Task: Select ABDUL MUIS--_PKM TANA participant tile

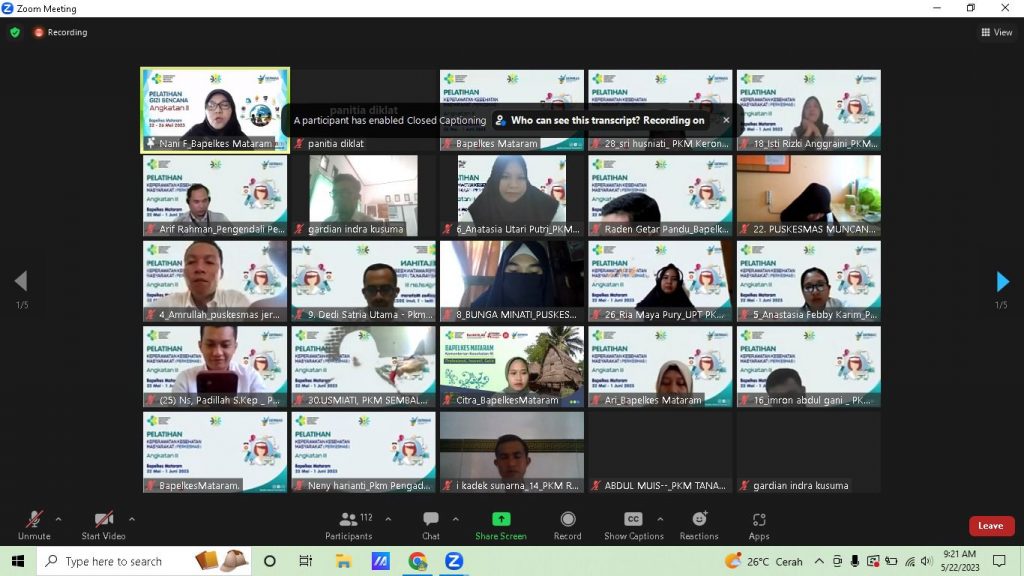Action: (x=660, y=452)
